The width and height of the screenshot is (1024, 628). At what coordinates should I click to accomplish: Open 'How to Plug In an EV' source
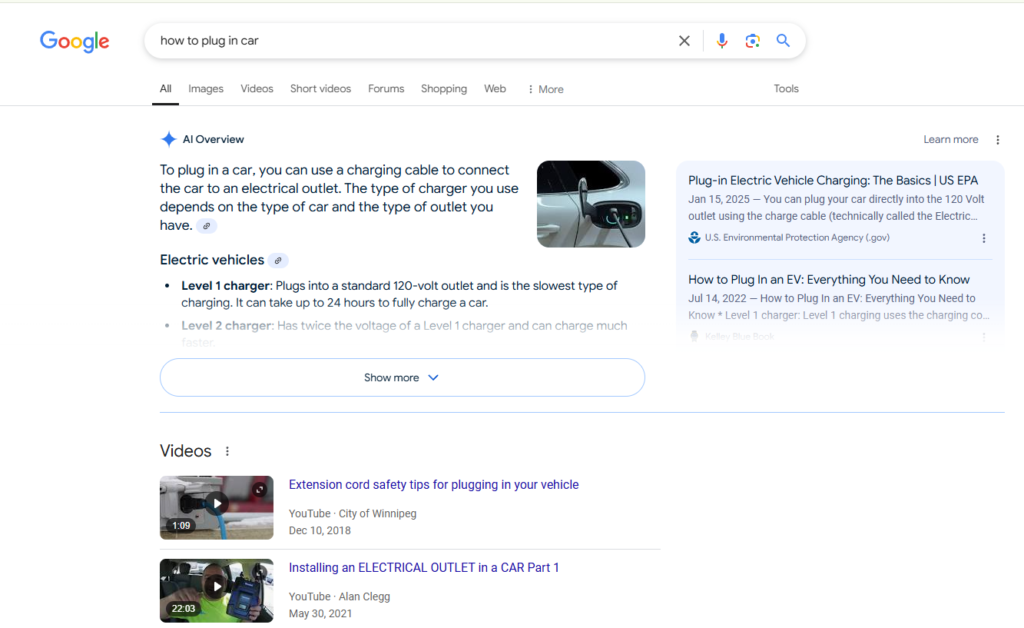coord(829,280)
